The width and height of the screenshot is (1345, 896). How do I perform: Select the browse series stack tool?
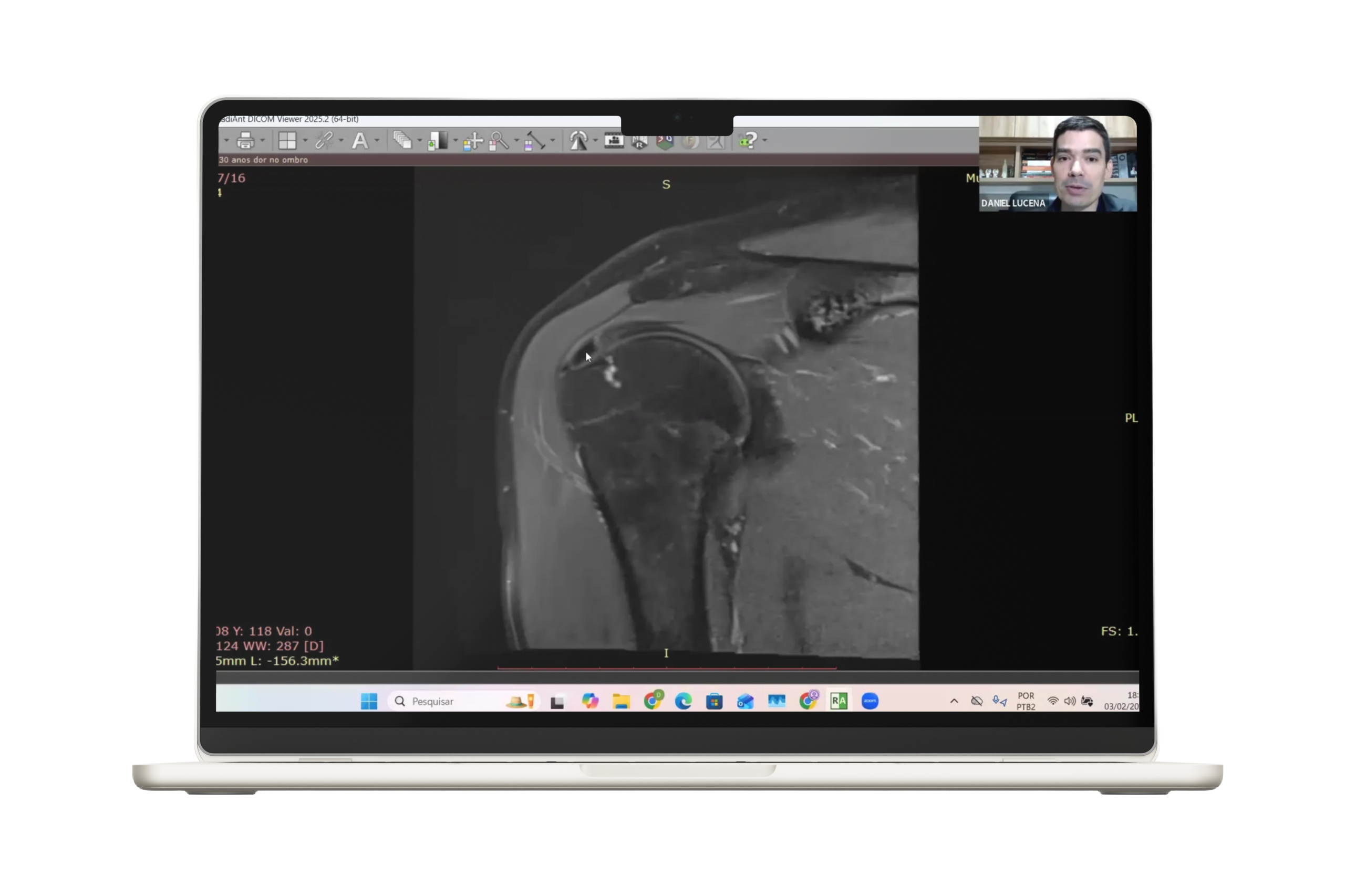(x=403, y=140)
